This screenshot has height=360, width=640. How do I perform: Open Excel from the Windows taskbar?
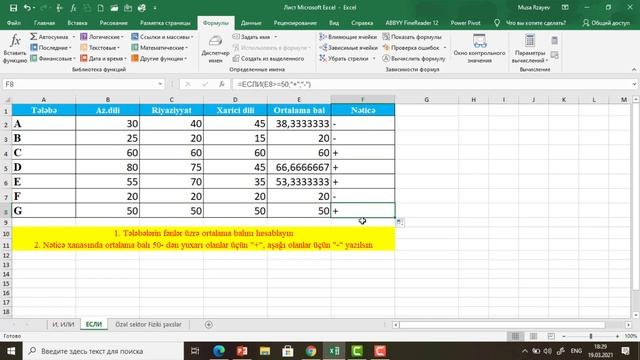(334, 351)
